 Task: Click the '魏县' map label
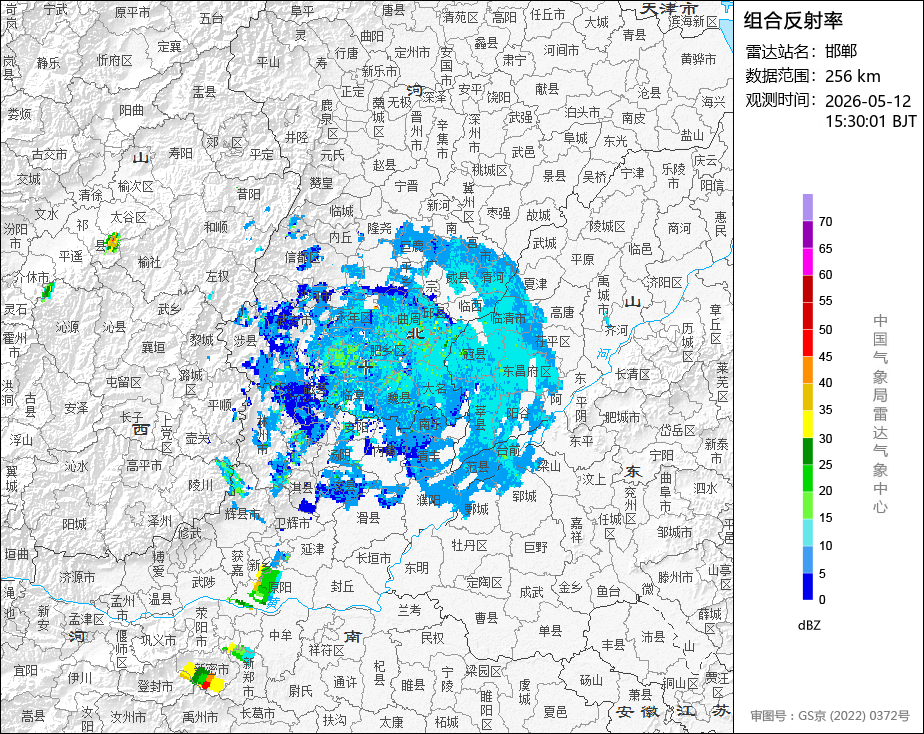tap(399, 398)
